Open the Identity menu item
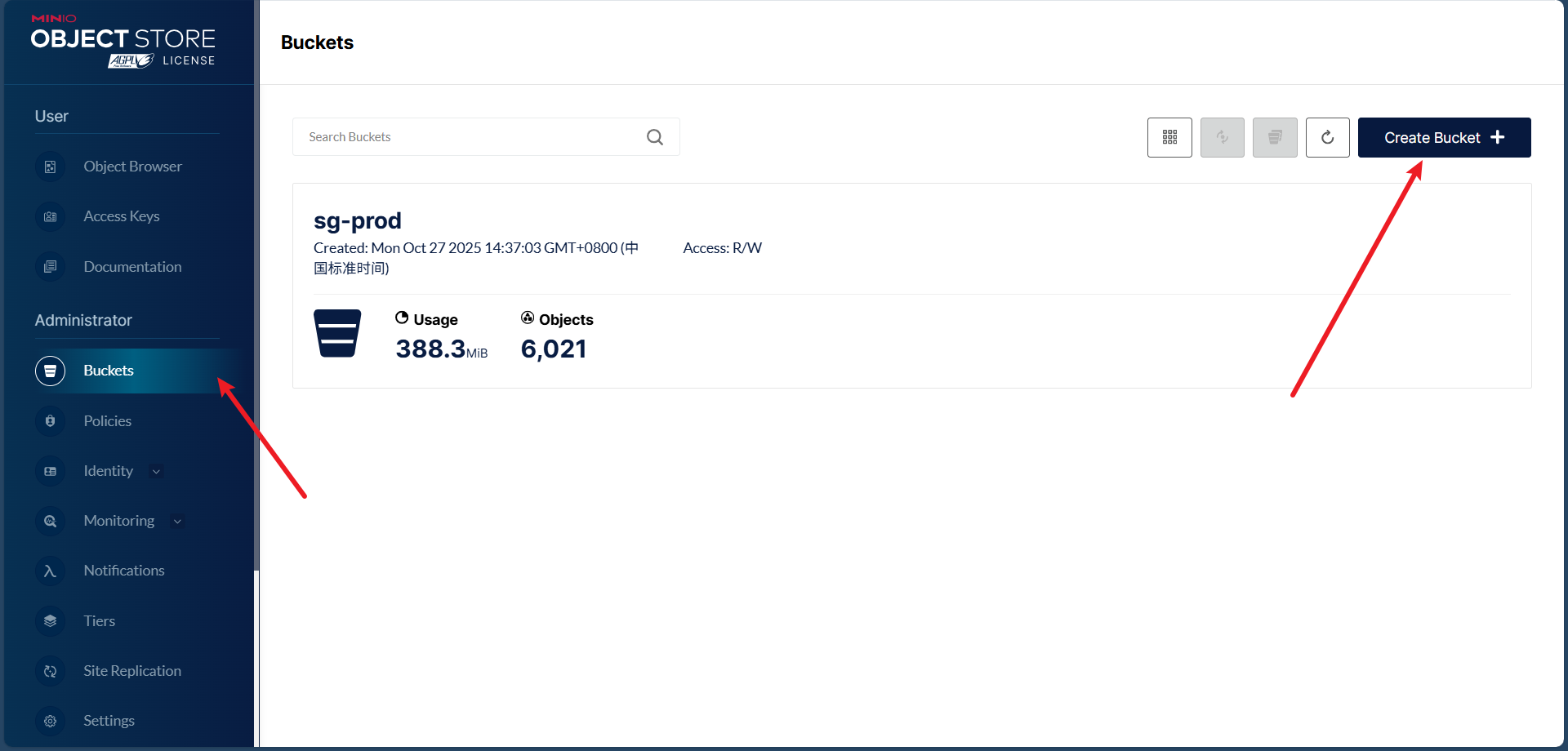The height and width of the screenshot is (751, 1568). (x=108, y=471)
